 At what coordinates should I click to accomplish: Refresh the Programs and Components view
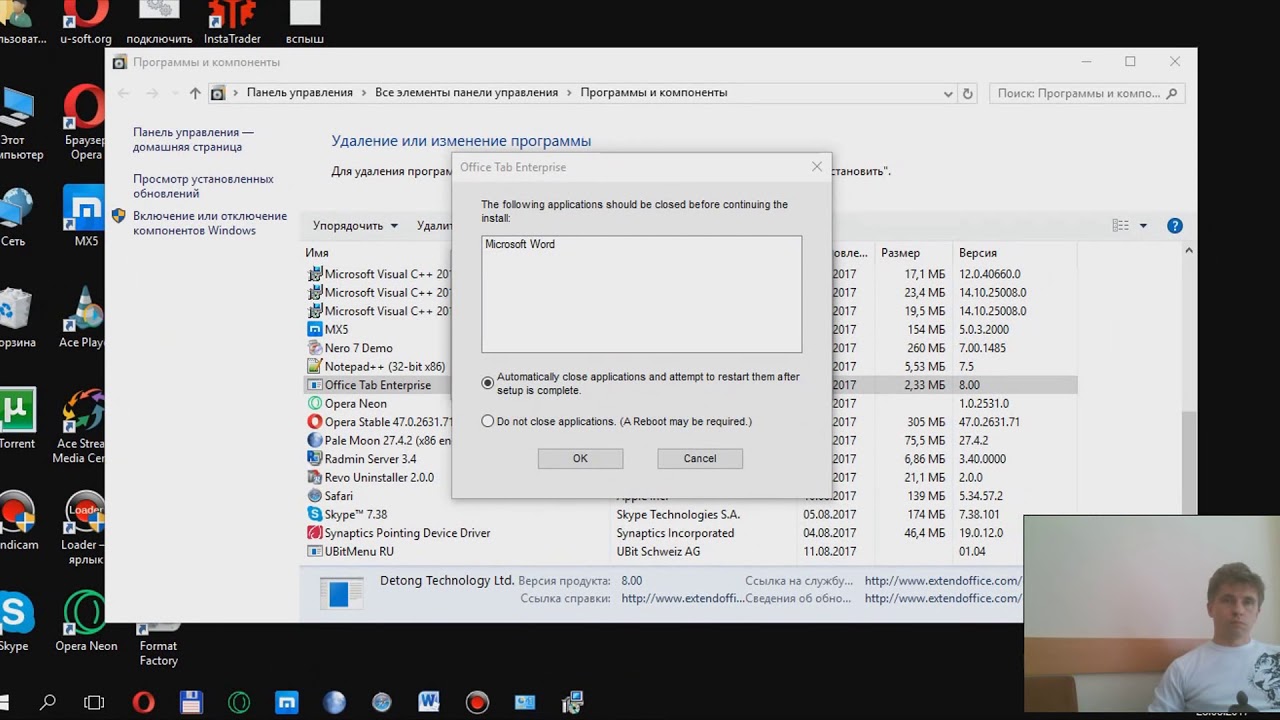[x=967, y=93]
